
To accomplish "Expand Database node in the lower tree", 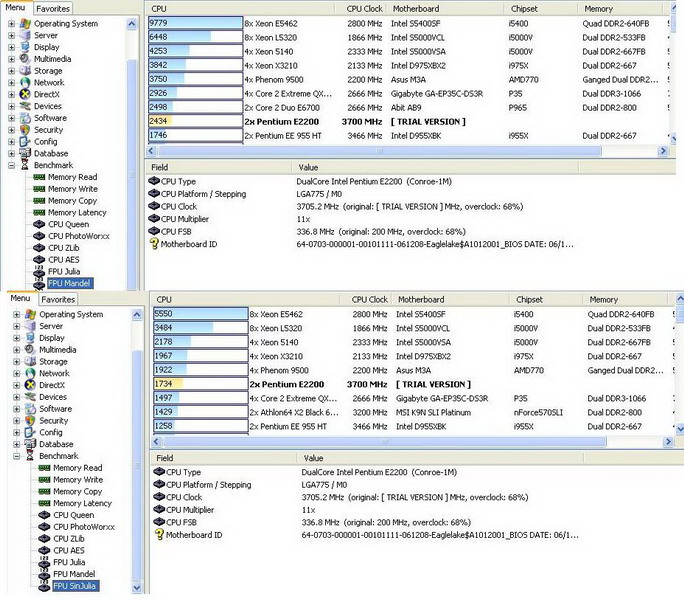I will pyautogui.click(x=17, y=444).
